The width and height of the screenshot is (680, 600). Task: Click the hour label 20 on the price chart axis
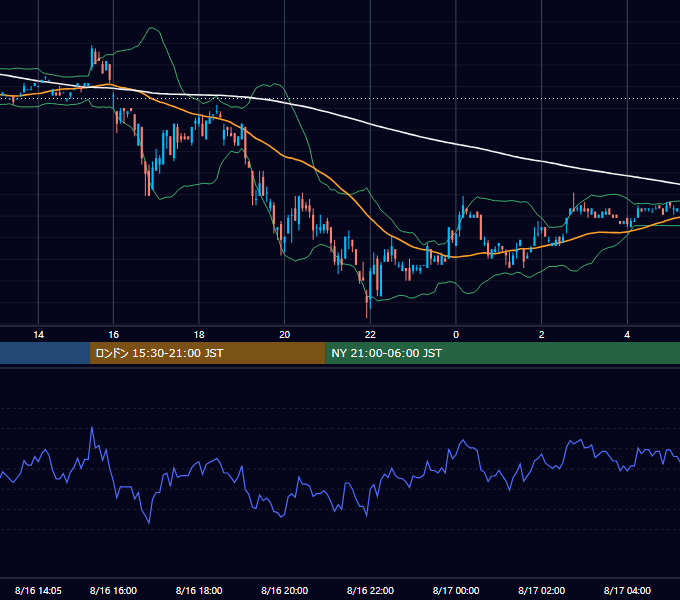click(284, 335)
